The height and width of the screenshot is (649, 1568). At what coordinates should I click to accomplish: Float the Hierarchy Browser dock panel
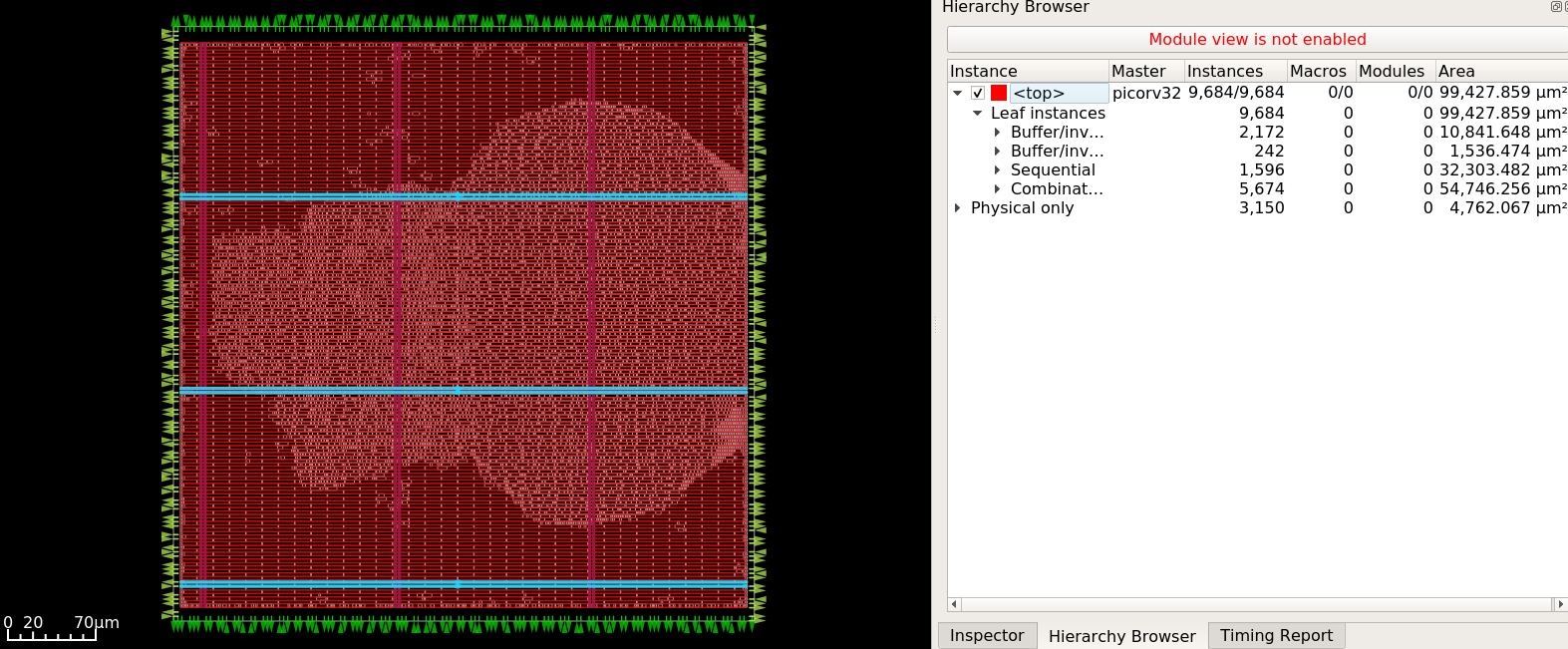(x=1555, y=6)
